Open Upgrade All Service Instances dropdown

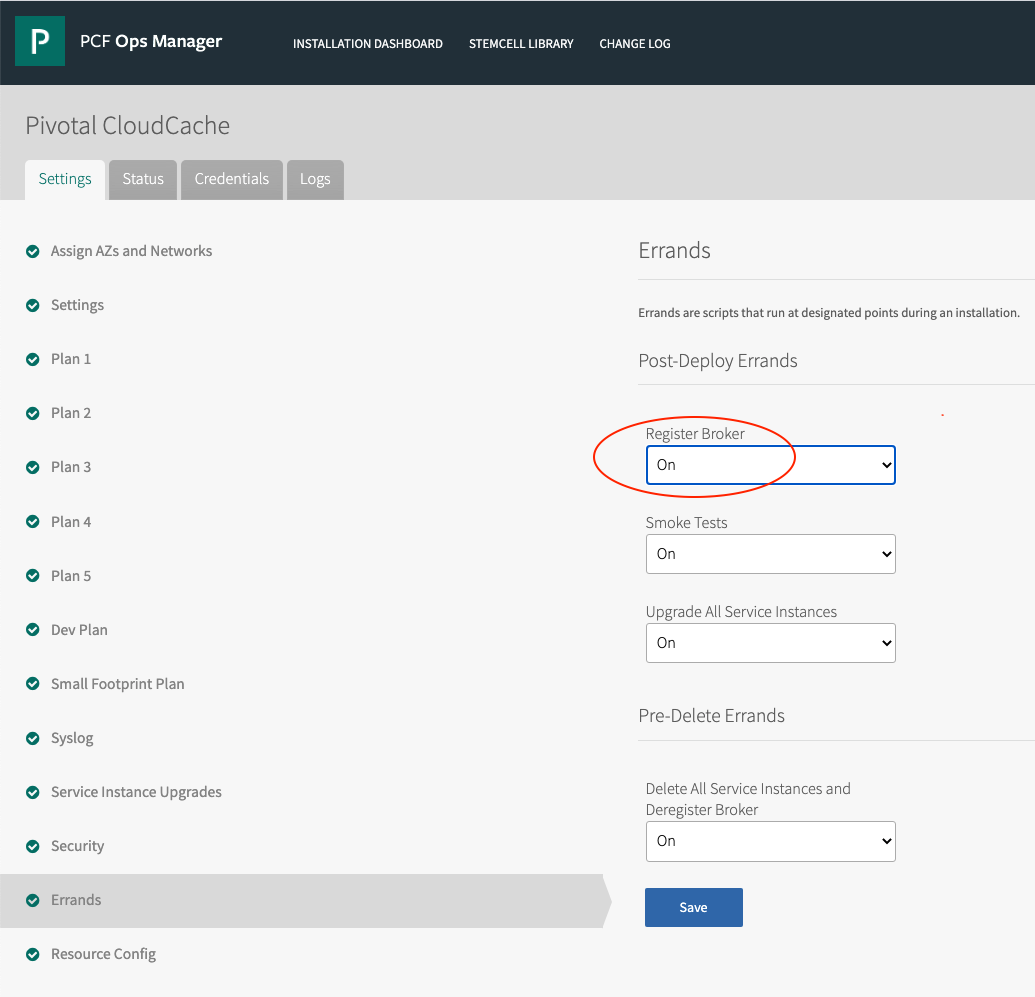coord(770,643)
